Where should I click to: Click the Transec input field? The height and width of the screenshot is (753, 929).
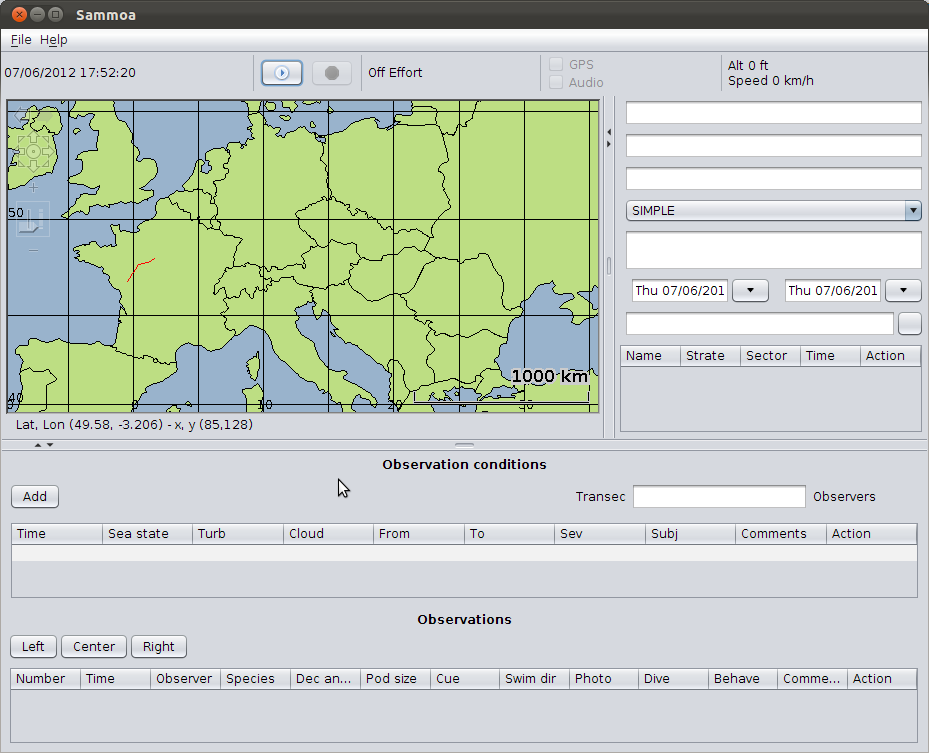(719, 496)
